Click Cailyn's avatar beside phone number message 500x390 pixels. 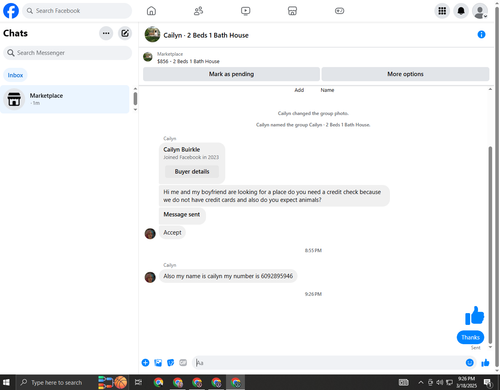pyautogui.click(x=150, y=277)
